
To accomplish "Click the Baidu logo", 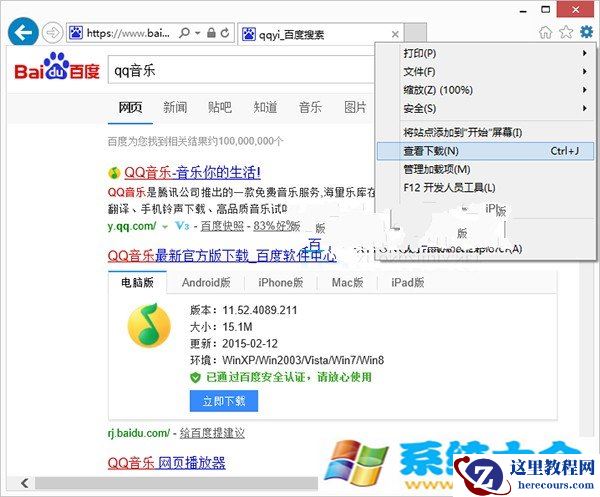I will point(57,67).
